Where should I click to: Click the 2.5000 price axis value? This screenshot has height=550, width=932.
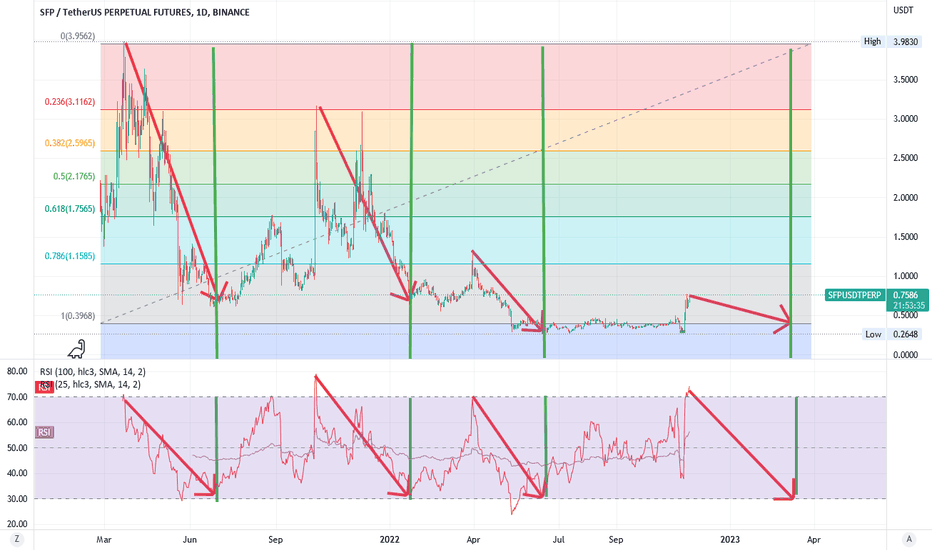906,158
